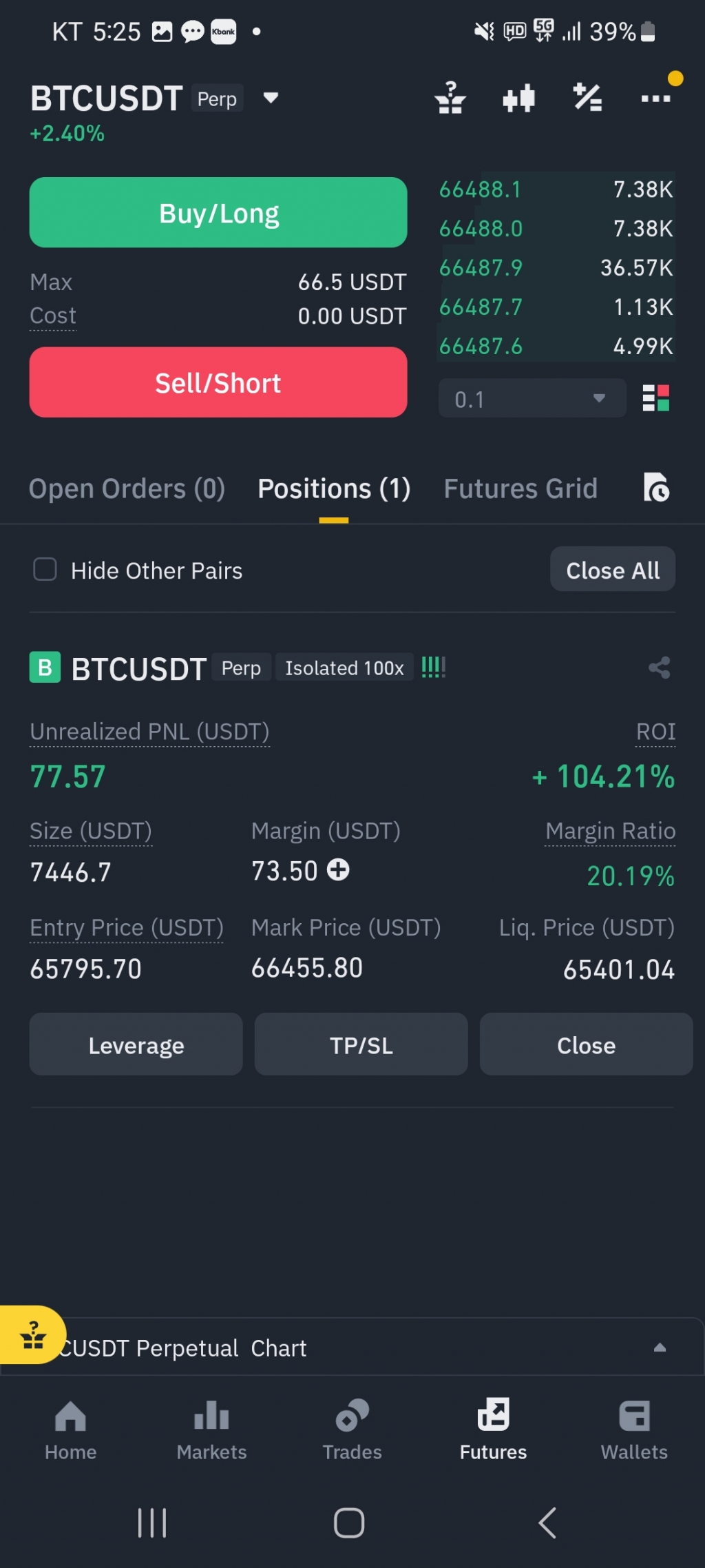The height and width of the screenshot is (1568, 705).
Task: Open TP/SL settings for the position
Action: (361, 1044)
